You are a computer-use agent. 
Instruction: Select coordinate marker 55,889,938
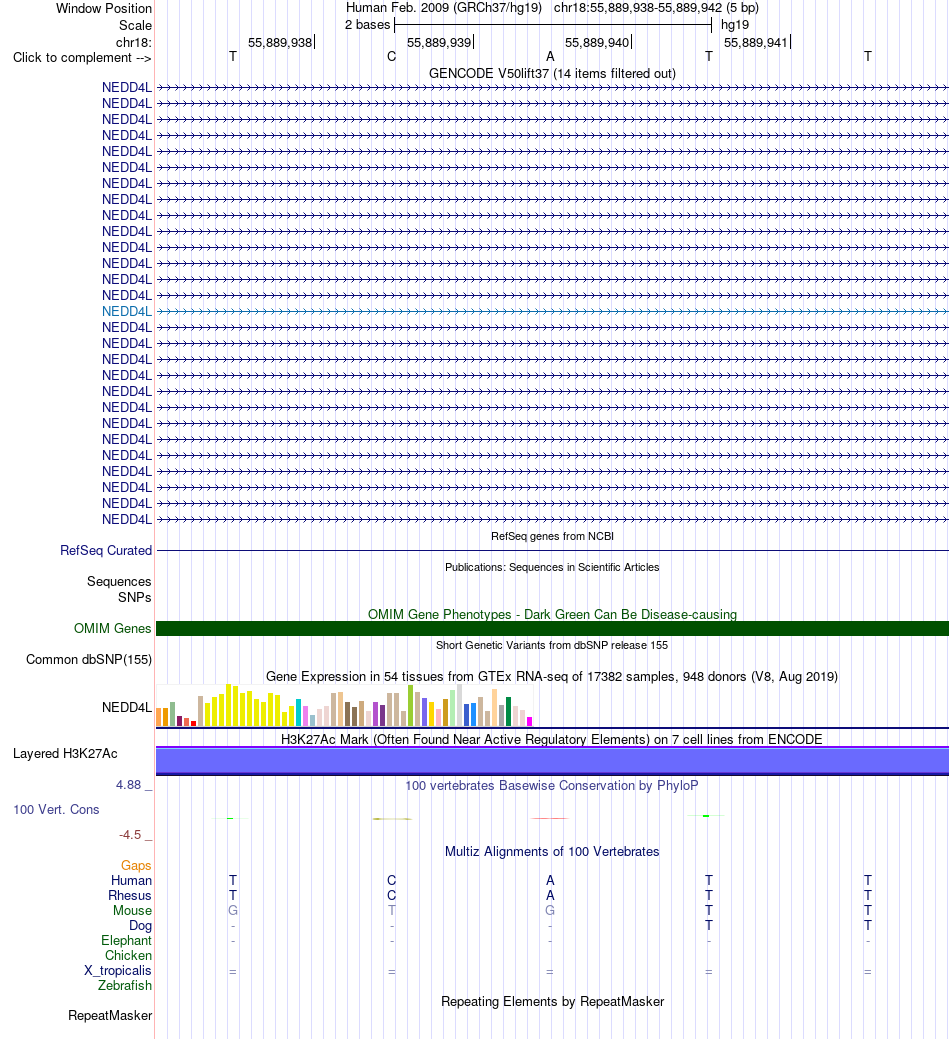click(280, 42)
